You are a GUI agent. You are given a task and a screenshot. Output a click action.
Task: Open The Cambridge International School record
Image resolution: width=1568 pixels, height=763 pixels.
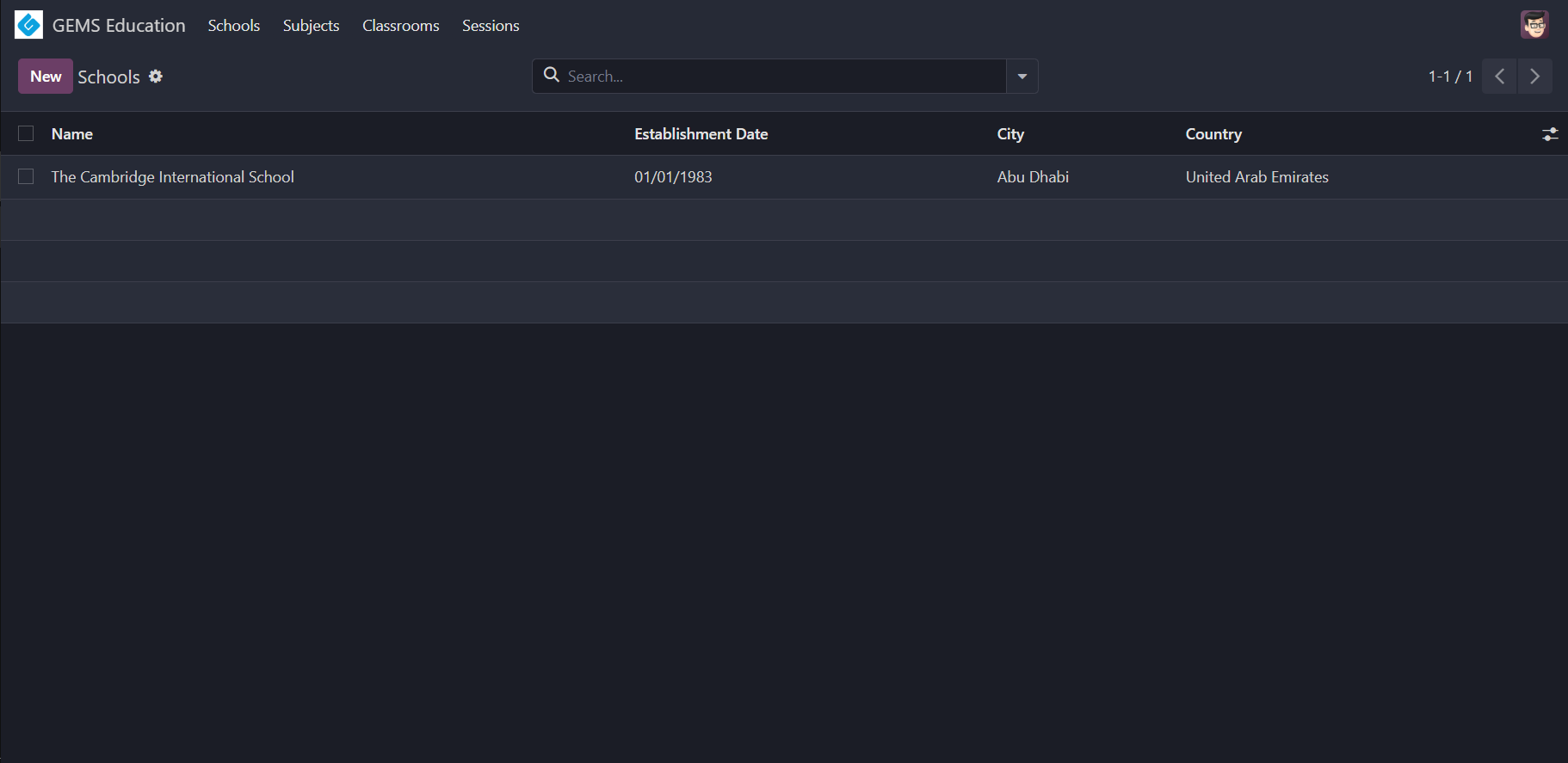172,176
